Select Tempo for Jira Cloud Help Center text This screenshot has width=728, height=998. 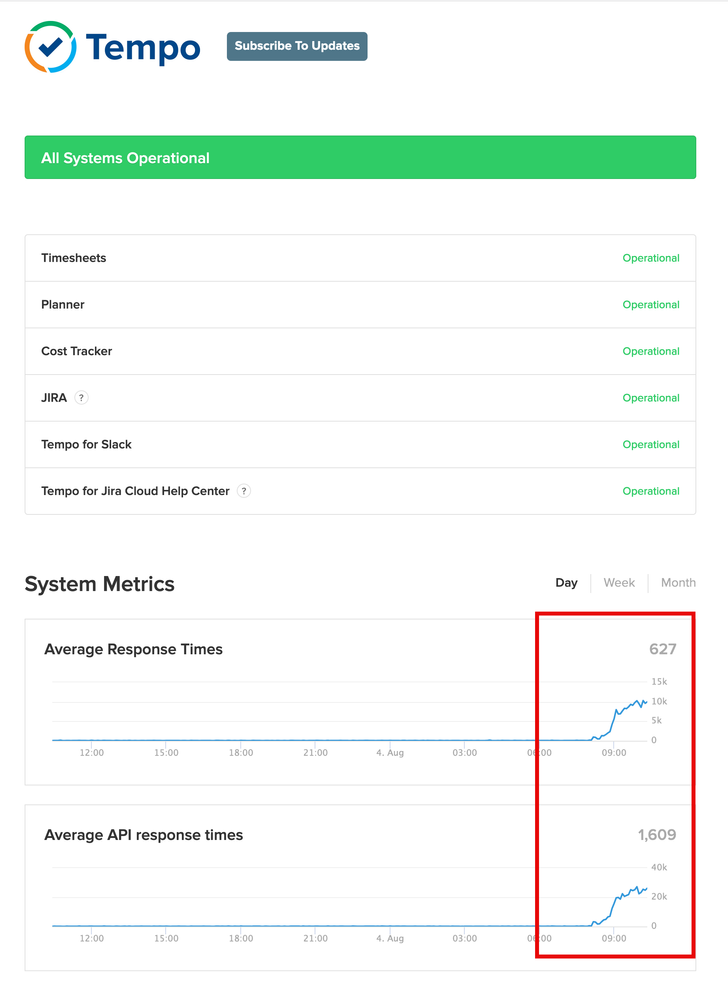pos(136,491)
